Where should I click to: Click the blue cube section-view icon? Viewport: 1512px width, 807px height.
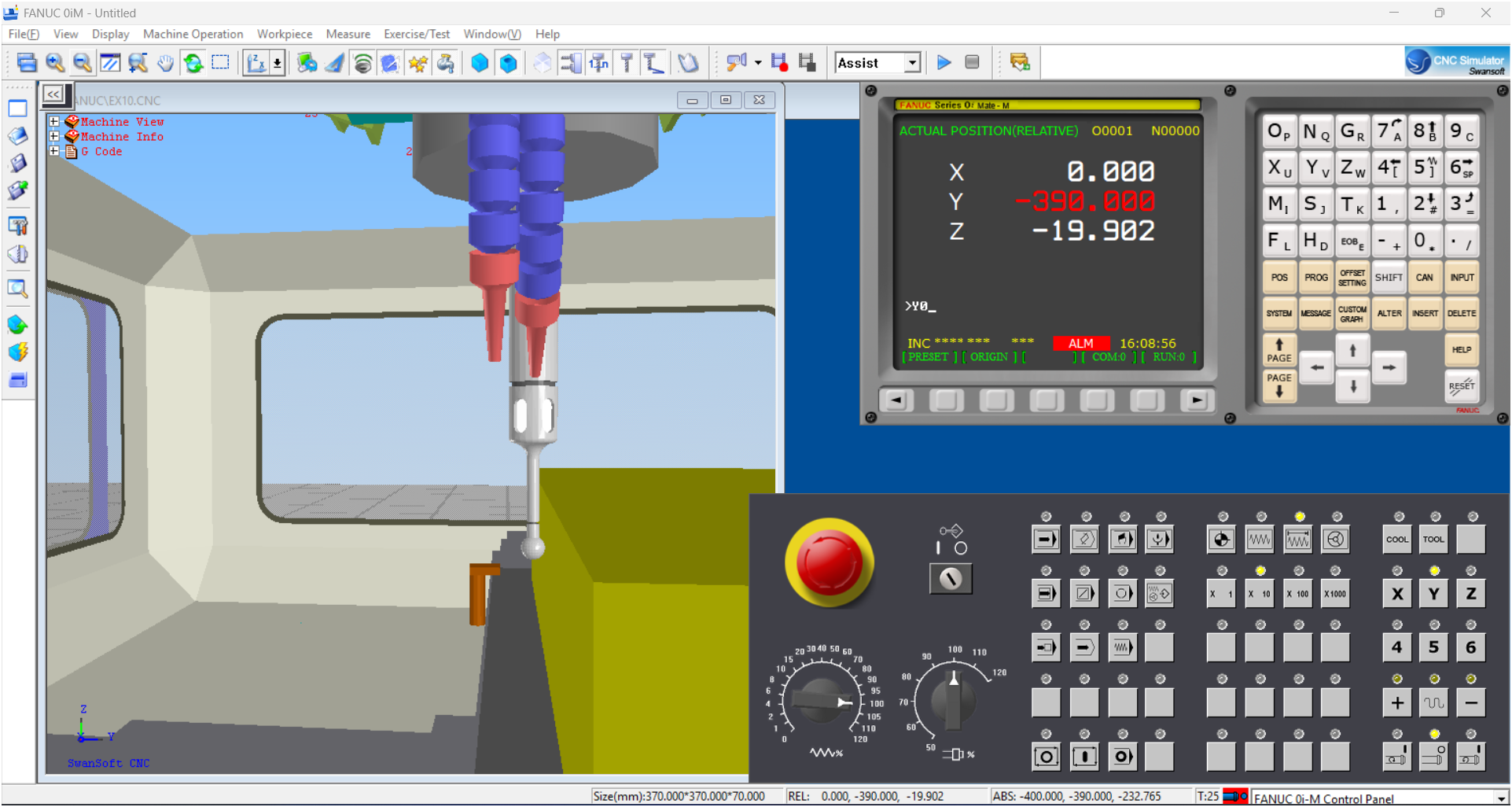(509, 63)
